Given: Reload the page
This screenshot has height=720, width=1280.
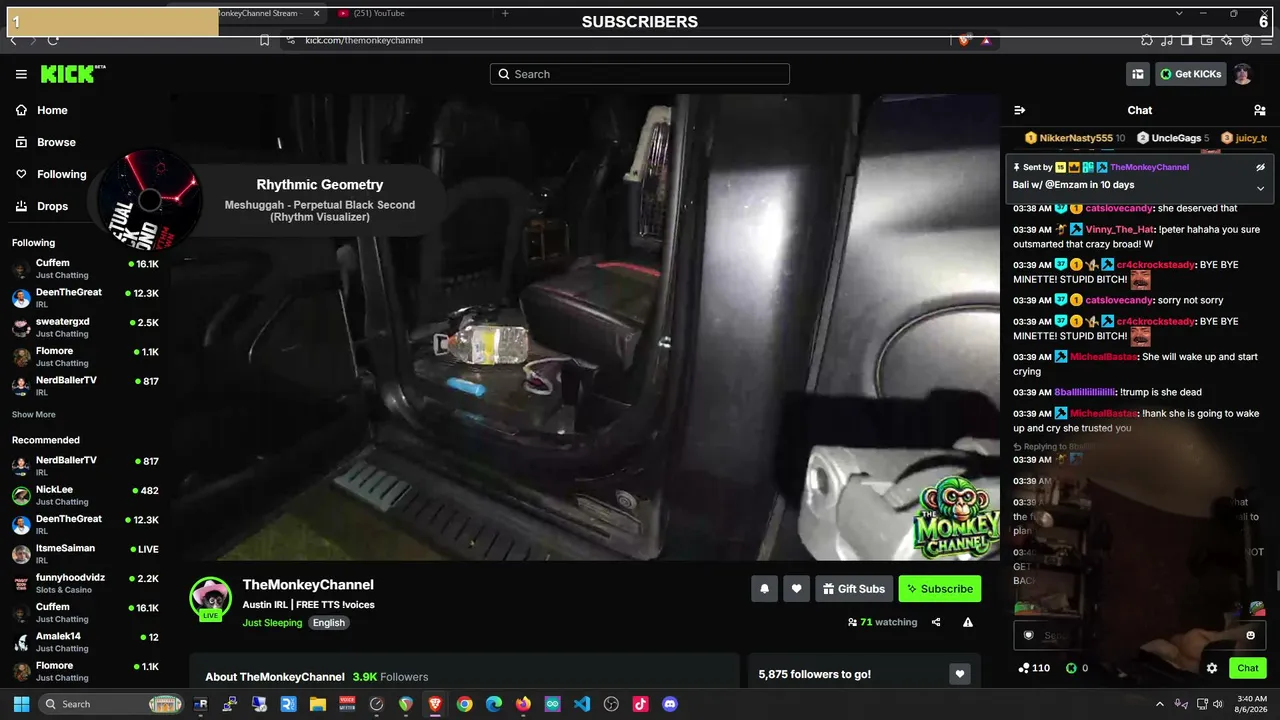Looking at the screenshot, I should [52, 40].
